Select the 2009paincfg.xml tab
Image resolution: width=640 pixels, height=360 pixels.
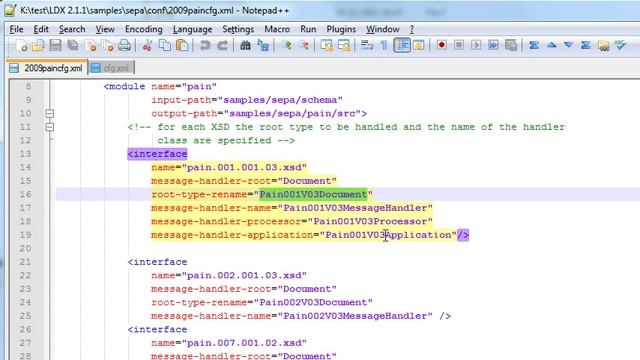pos(47,68)
